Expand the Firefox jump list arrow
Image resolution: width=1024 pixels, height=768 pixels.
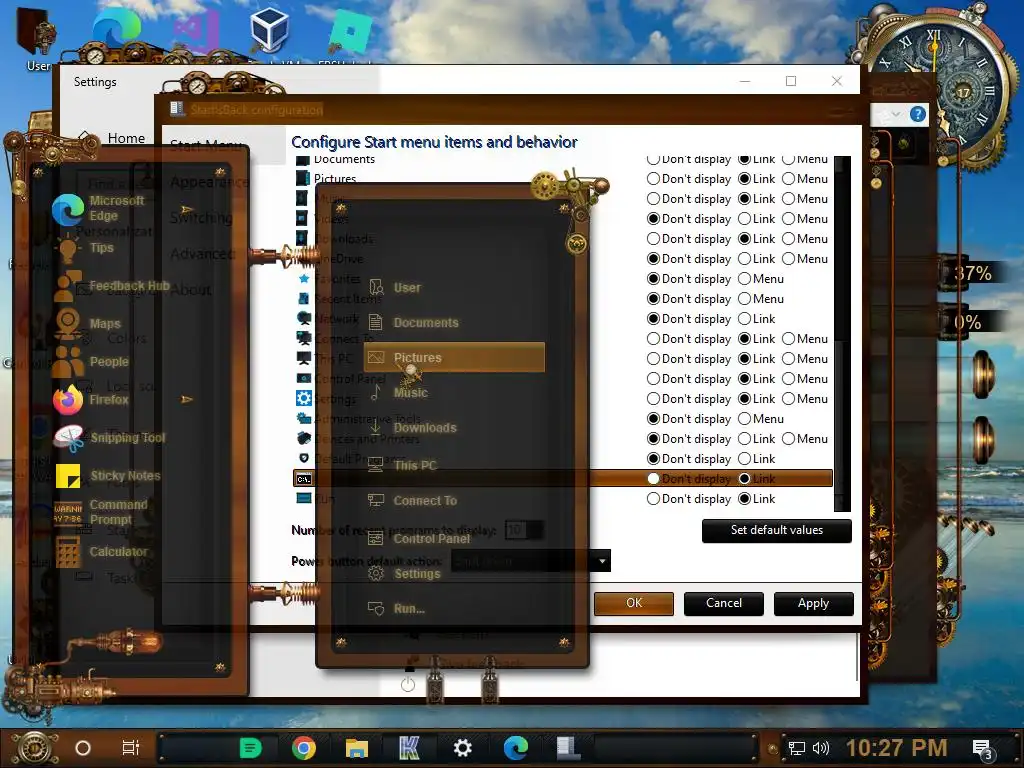point(187,399)
